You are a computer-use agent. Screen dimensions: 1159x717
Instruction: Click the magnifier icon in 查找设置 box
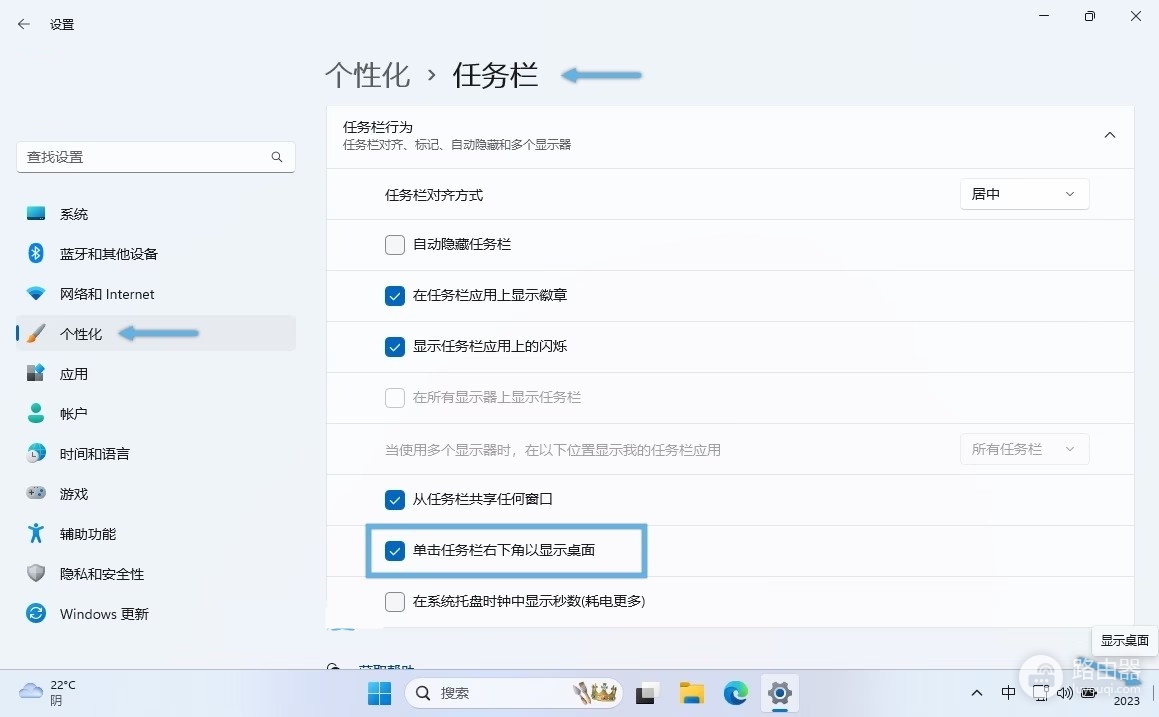click(x=276, y=157)
